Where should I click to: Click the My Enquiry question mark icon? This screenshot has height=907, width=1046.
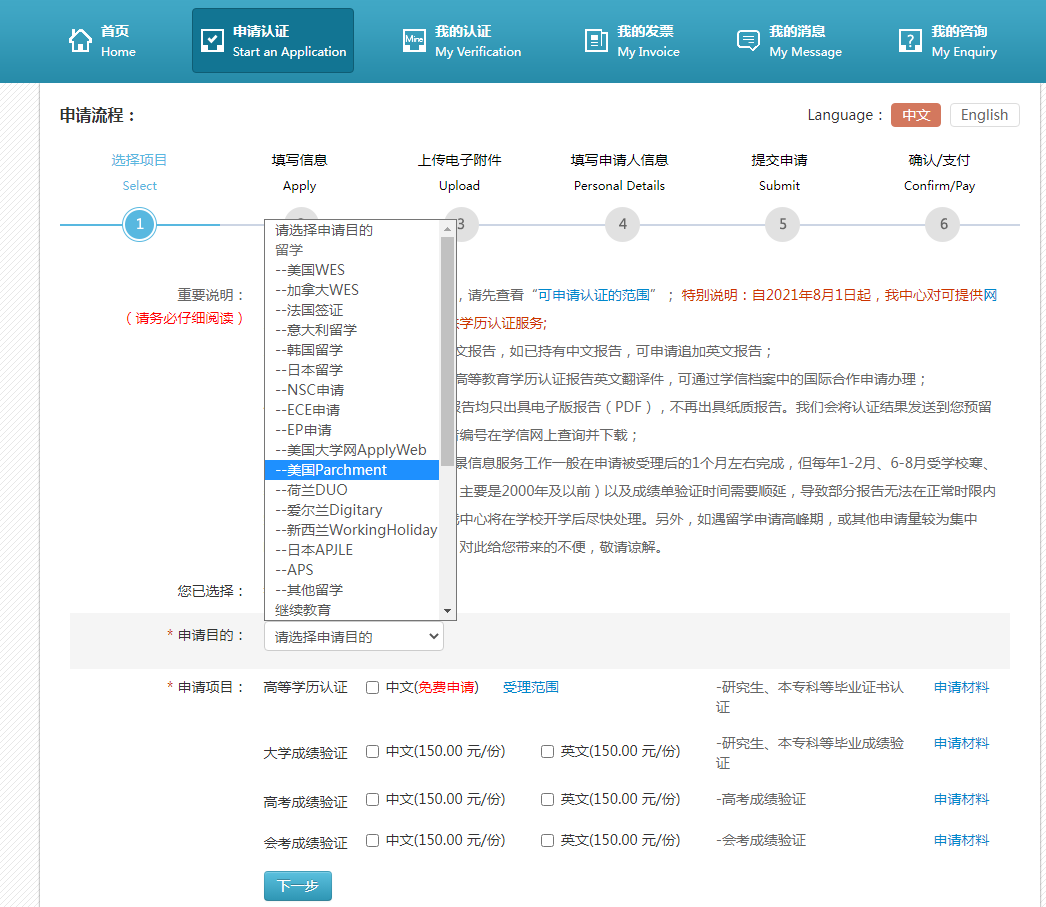[908, 39]
